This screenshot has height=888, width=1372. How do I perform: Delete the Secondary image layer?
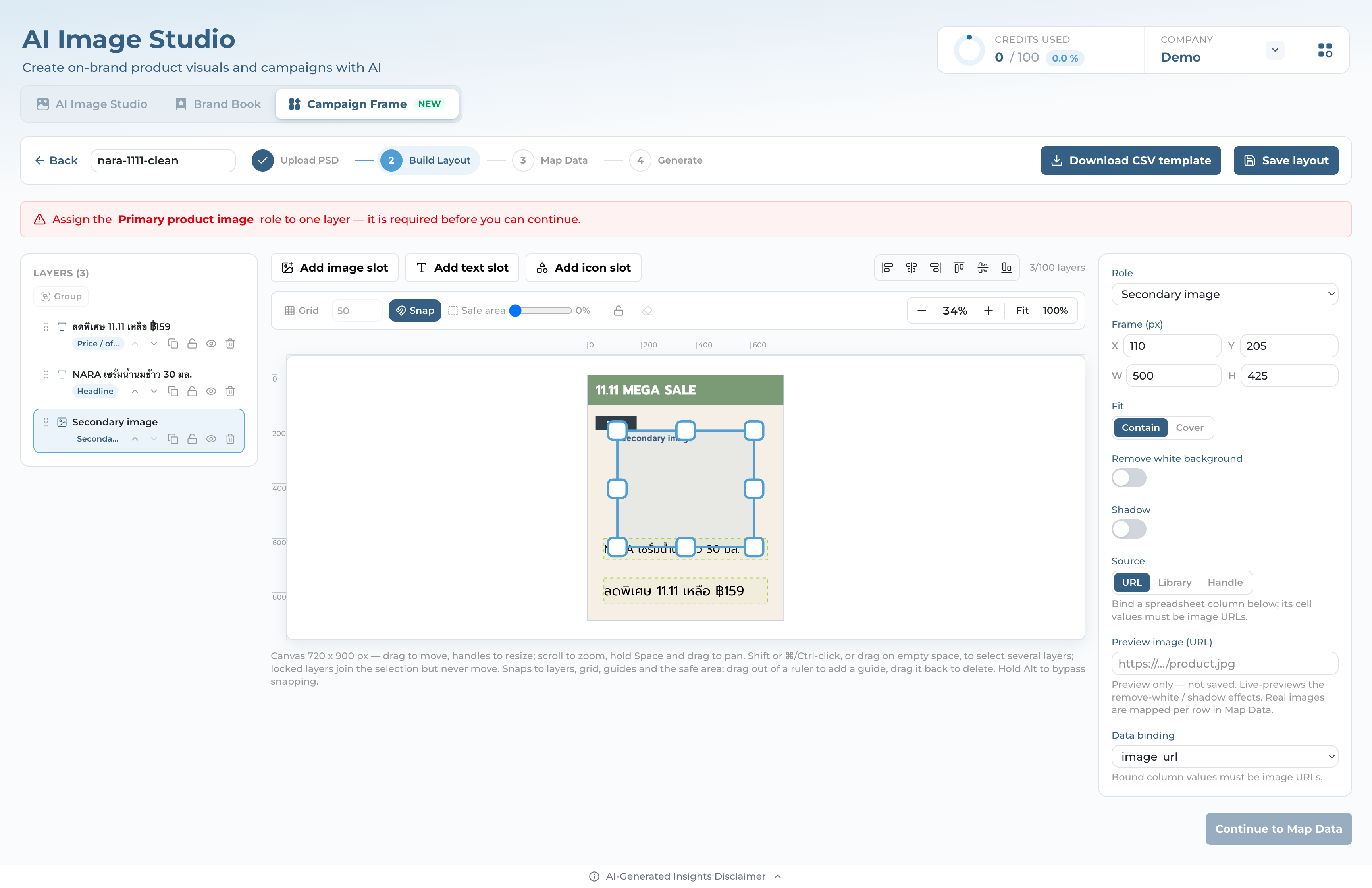[x=230, y=439]
